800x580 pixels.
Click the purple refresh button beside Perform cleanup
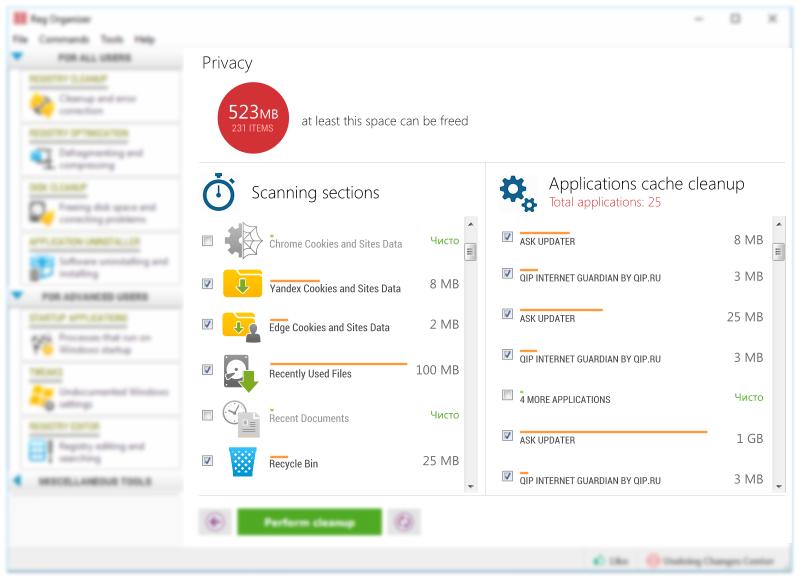(x=404, y=522)
